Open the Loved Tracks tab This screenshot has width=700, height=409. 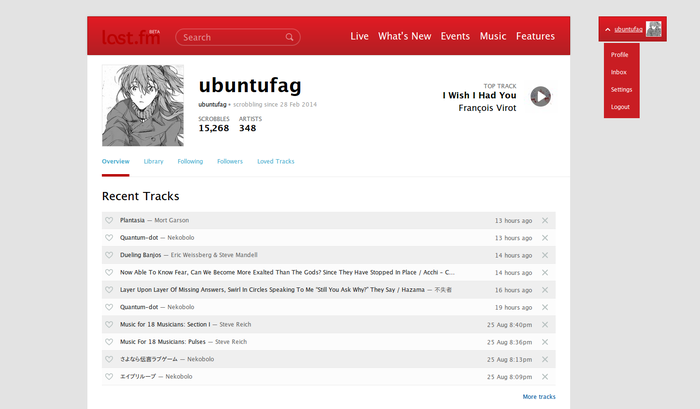(x=275, y=161)
